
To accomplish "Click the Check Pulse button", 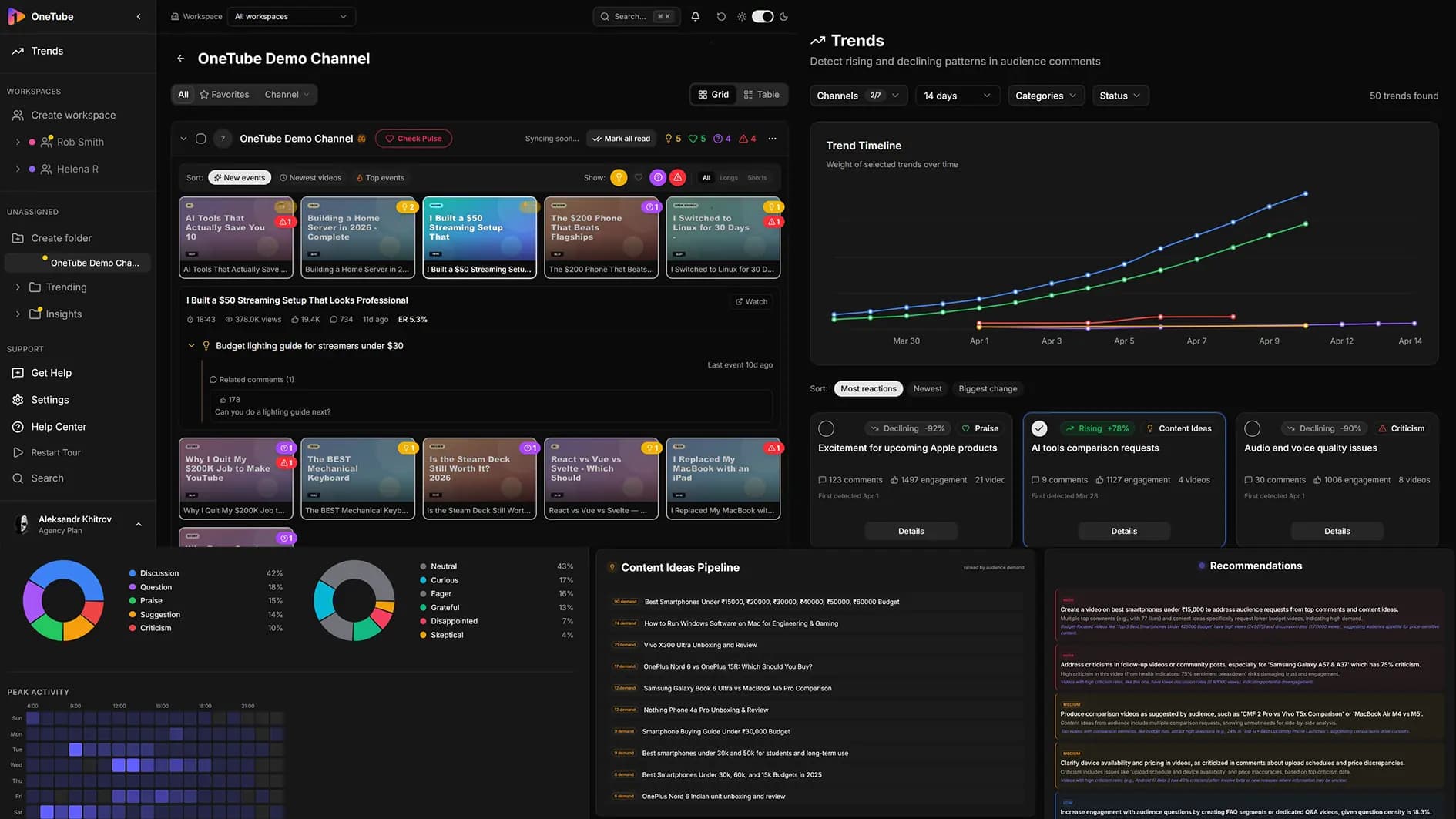I will click(x=414, y=139).
